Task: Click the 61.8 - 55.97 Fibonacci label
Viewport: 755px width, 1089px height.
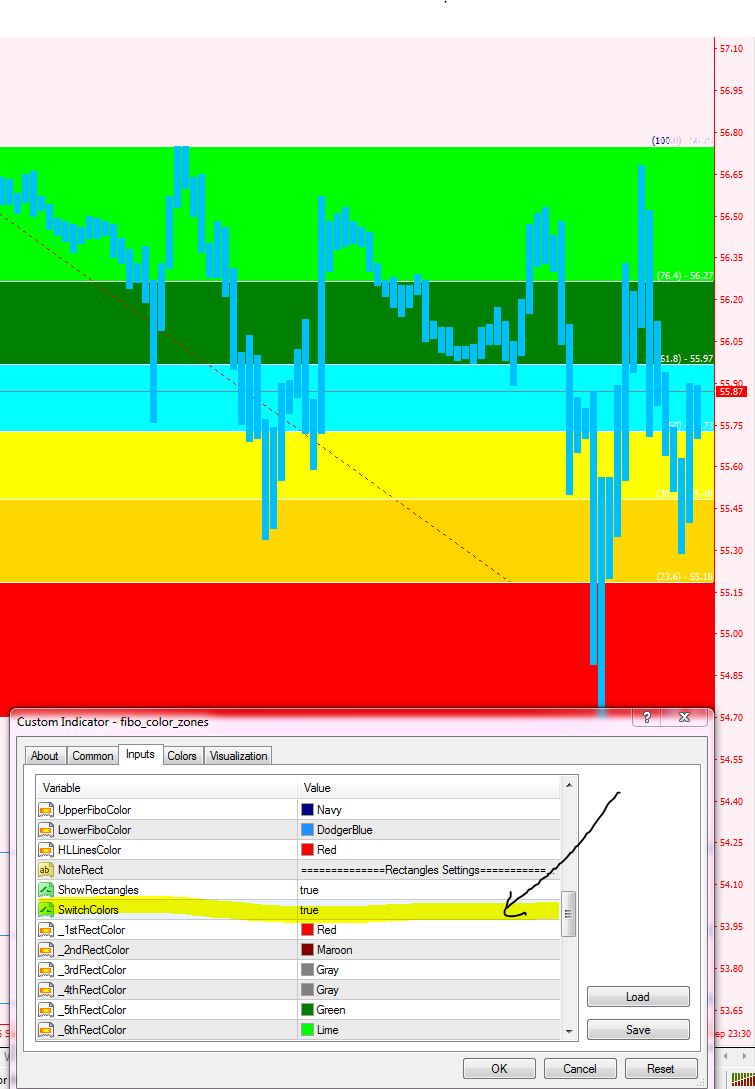Action: pos(686,359)
